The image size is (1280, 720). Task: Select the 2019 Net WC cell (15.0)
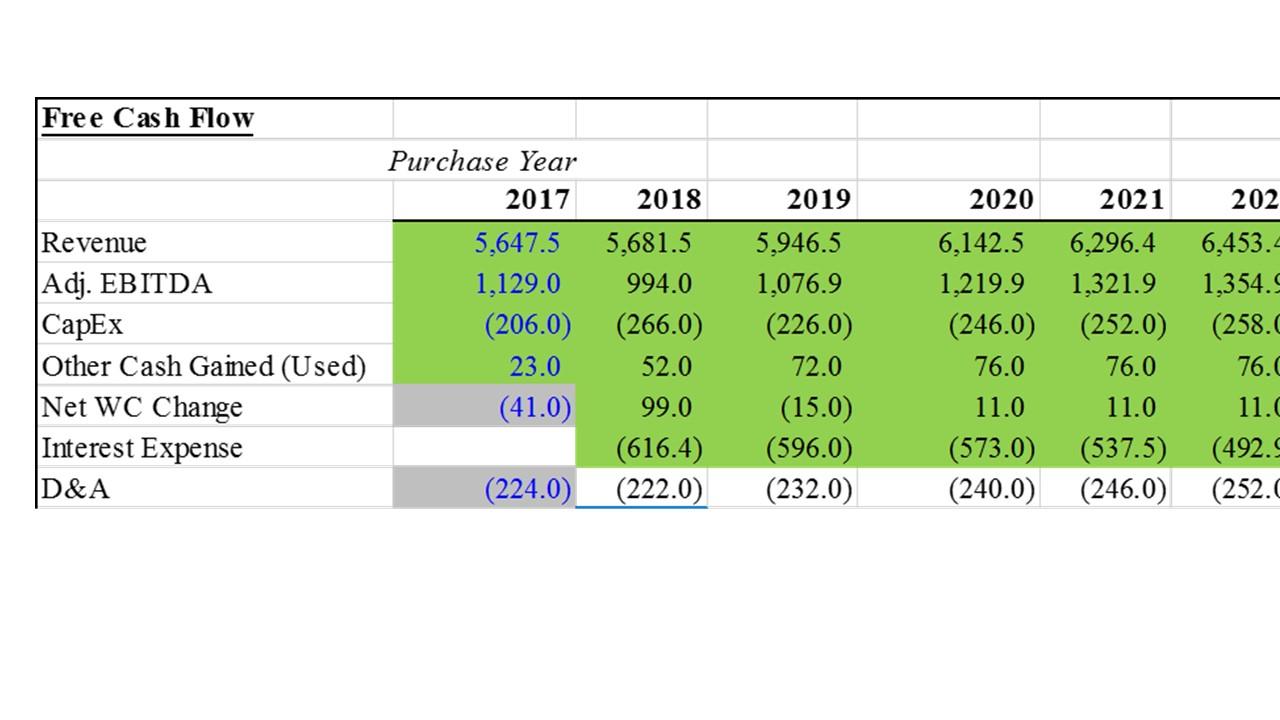point(782,406)
